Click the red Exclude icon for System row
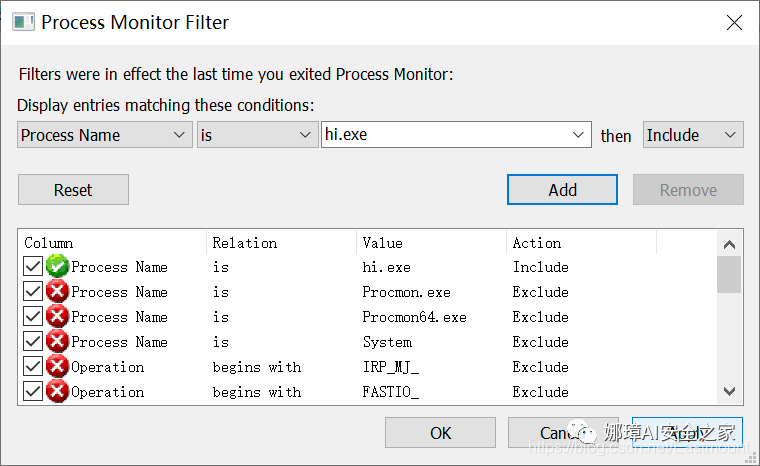This screenshot has width=760, height=466. click(x=57, y=342)
